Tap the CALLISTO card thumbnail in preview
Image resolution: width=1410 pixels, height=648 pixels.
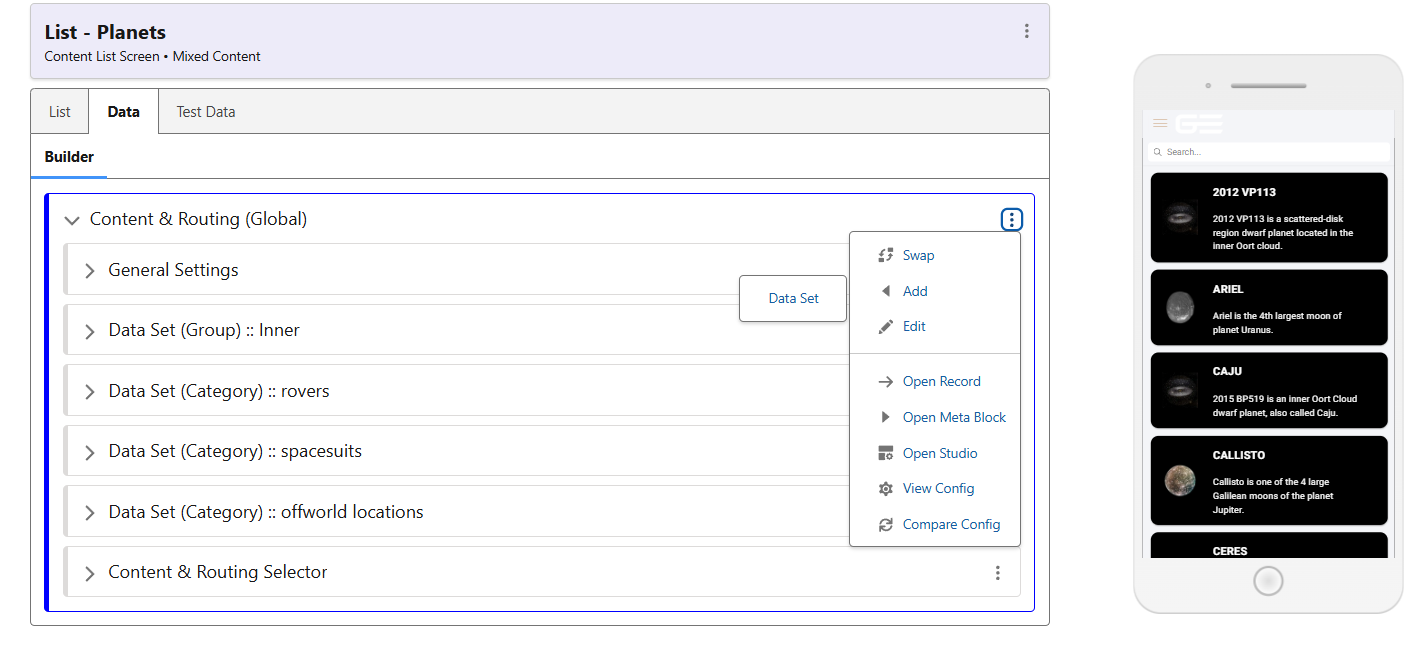[x=1180, y=481]
